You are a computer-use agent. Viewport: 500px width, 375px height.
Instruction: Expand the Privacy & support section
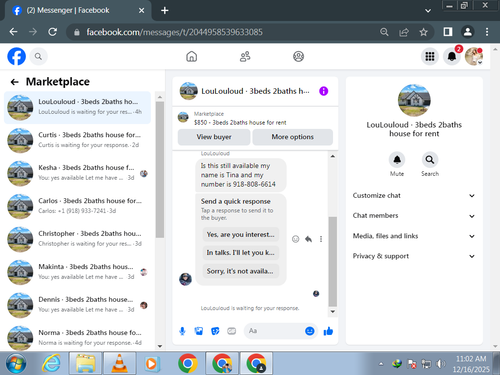point(414,256)
